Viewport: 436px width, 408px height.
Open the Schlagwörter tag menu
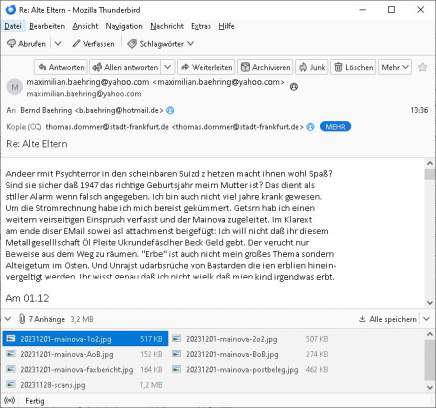(x=160, y=44)
